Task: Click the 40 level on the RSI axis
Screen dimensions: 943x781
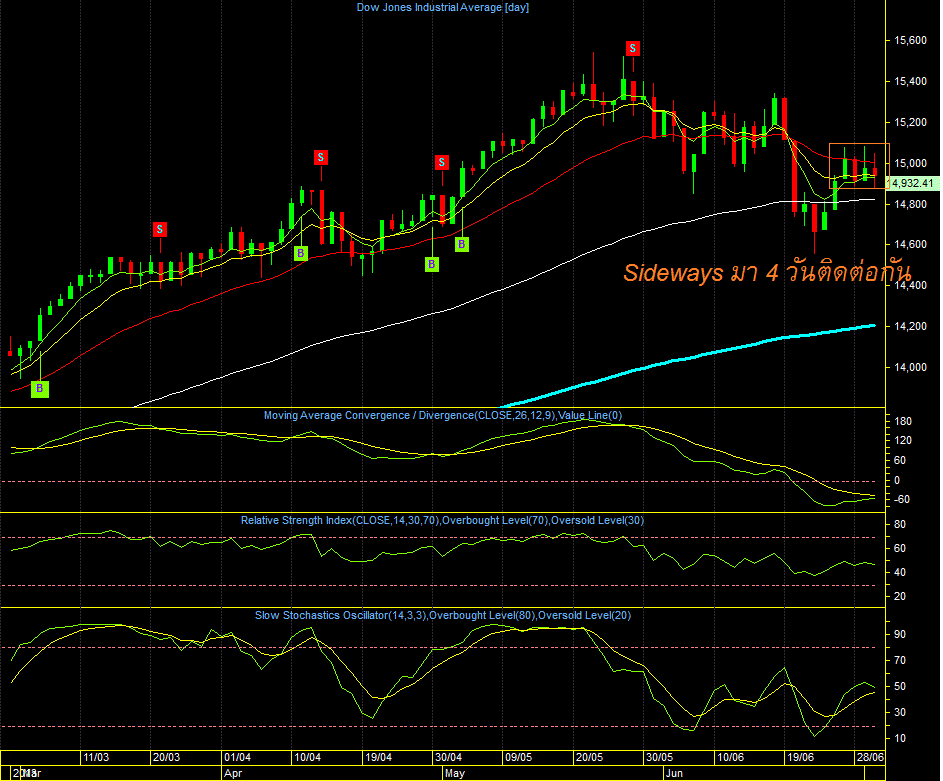Action: coord(900,572)
